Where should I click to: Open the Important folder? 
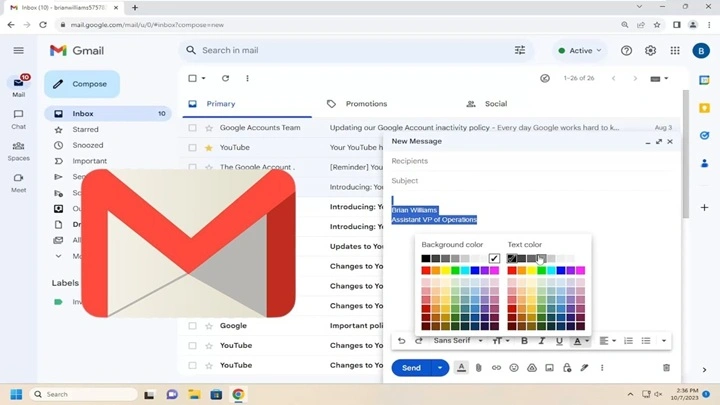pyautogui.click(x=89, y=161)
